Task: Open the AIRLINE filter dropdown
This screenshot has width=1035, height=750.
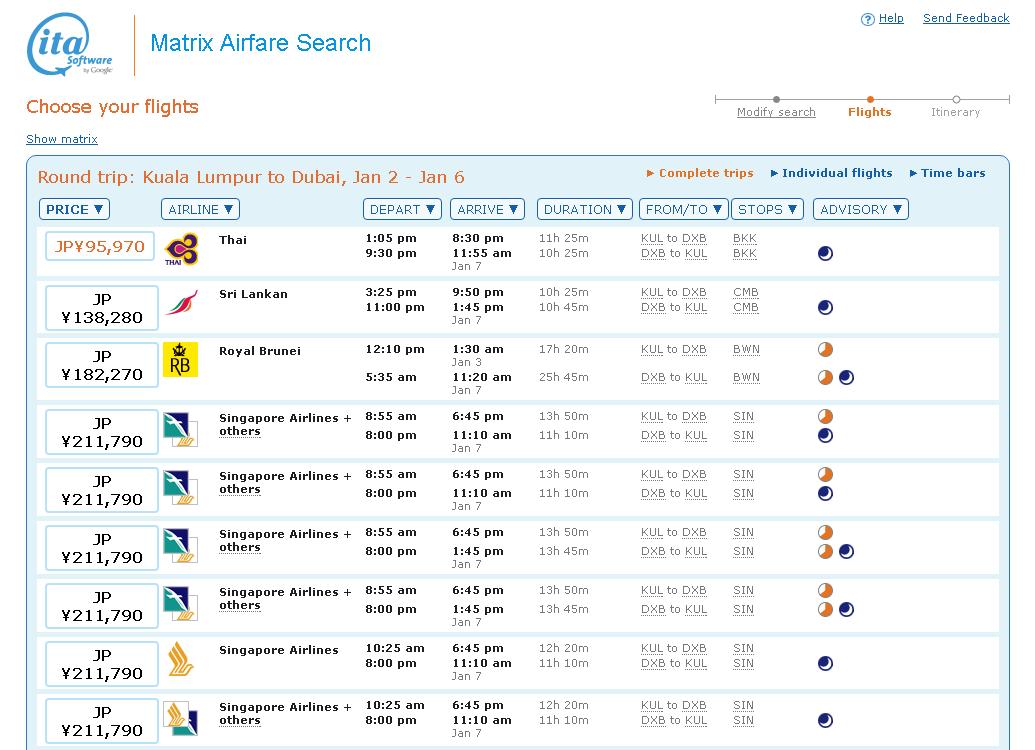Action: pyautogui.click(x=200, y=209)
